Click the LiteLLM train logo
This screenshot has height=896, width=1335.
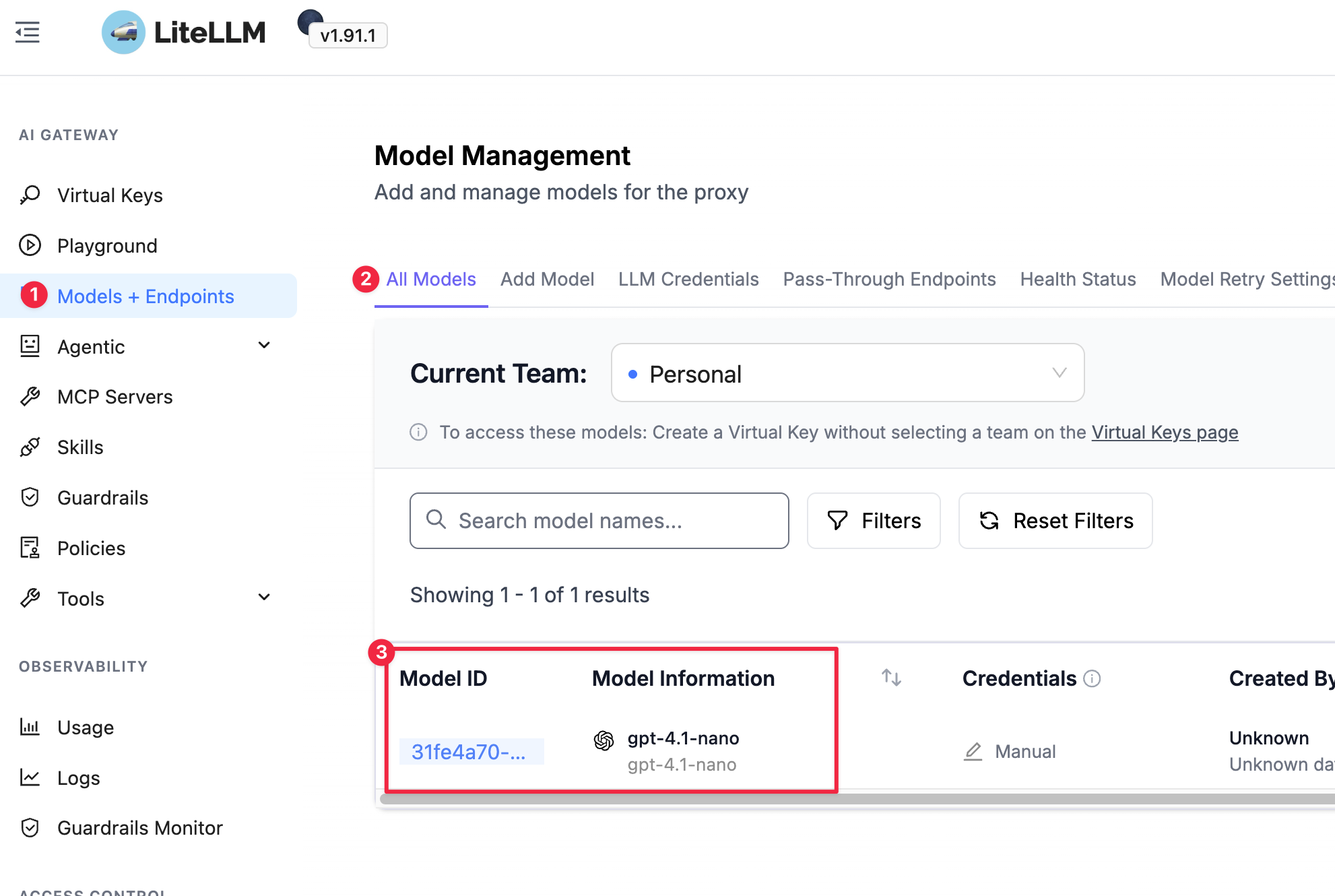pyautogui.click(x=123, y=32)
